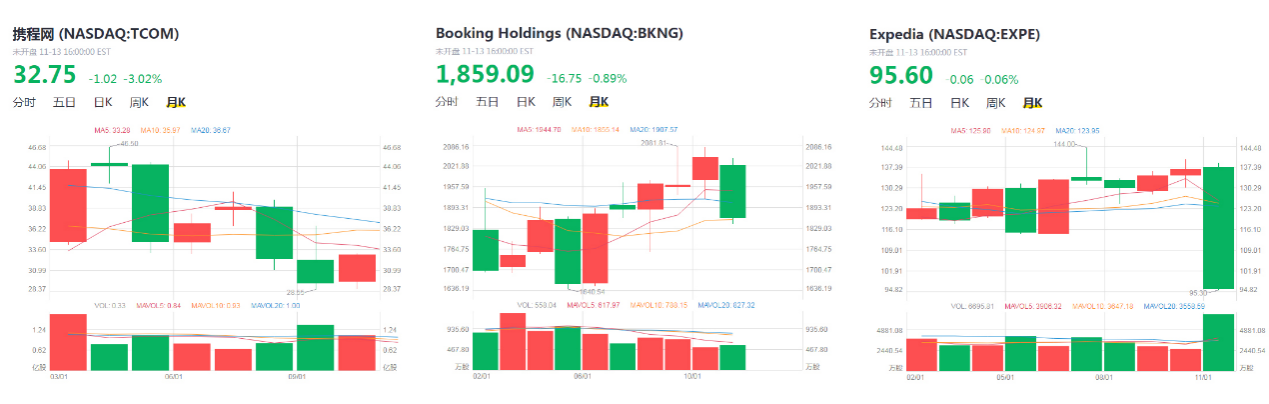Open the 日K tab under Expedia
The image size is (1269, 404).
point(959,102)
